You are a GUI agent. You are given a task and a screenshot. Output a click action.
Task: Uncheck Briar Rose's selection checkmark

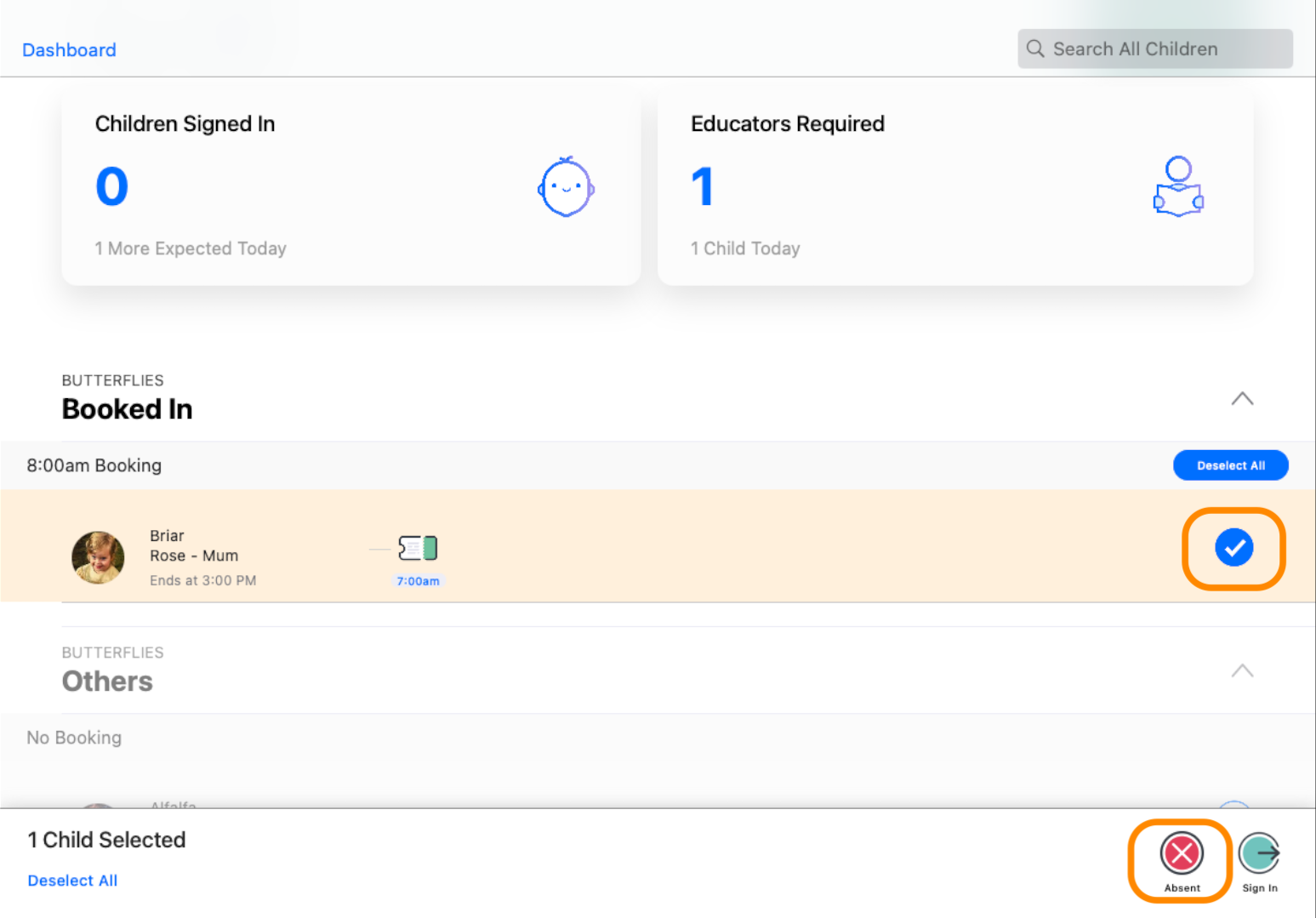[1233, 548]
